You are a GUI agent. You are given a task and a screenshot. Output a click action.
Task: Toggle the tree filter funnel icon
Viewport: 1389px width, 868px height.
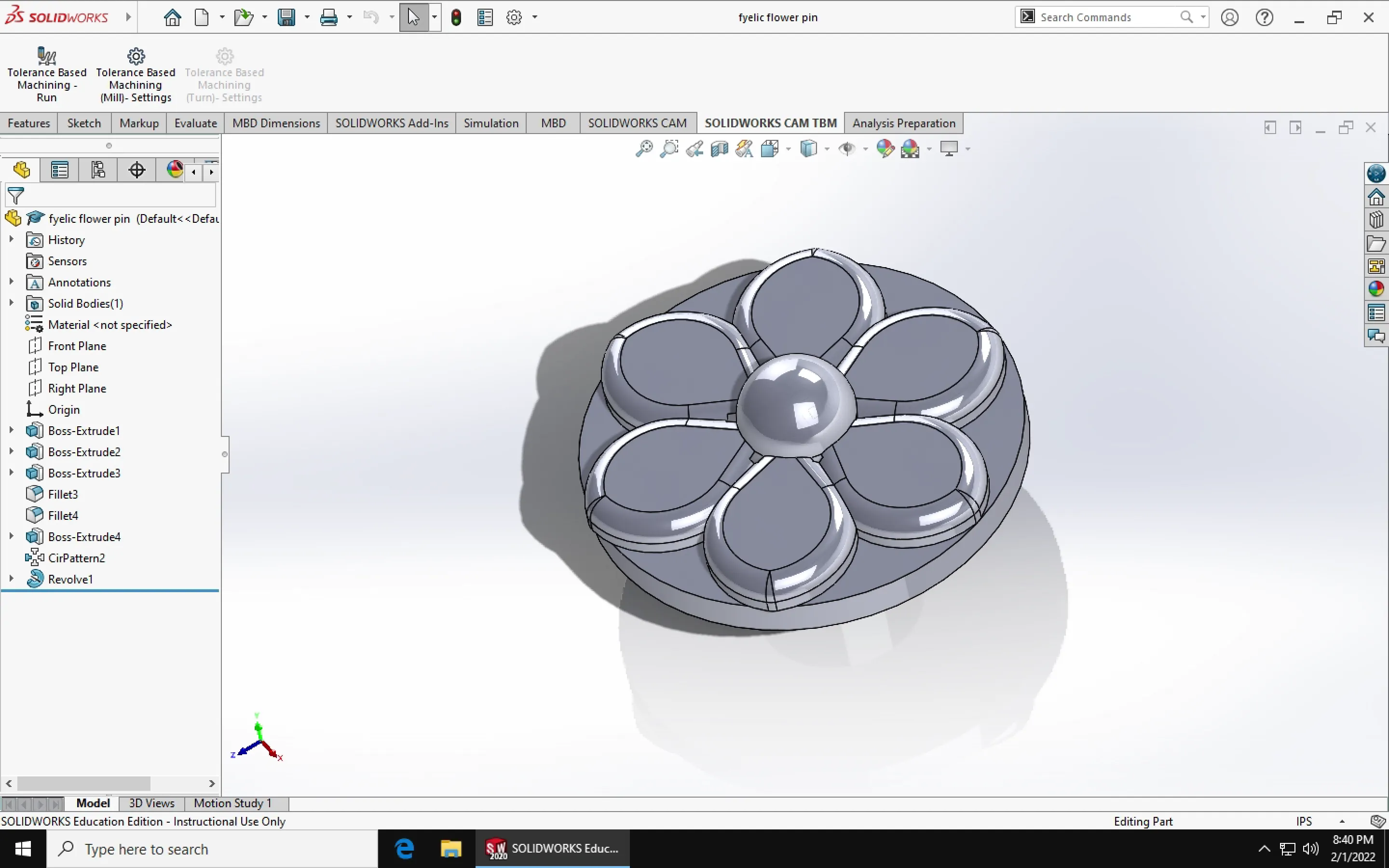pos(16,196)
